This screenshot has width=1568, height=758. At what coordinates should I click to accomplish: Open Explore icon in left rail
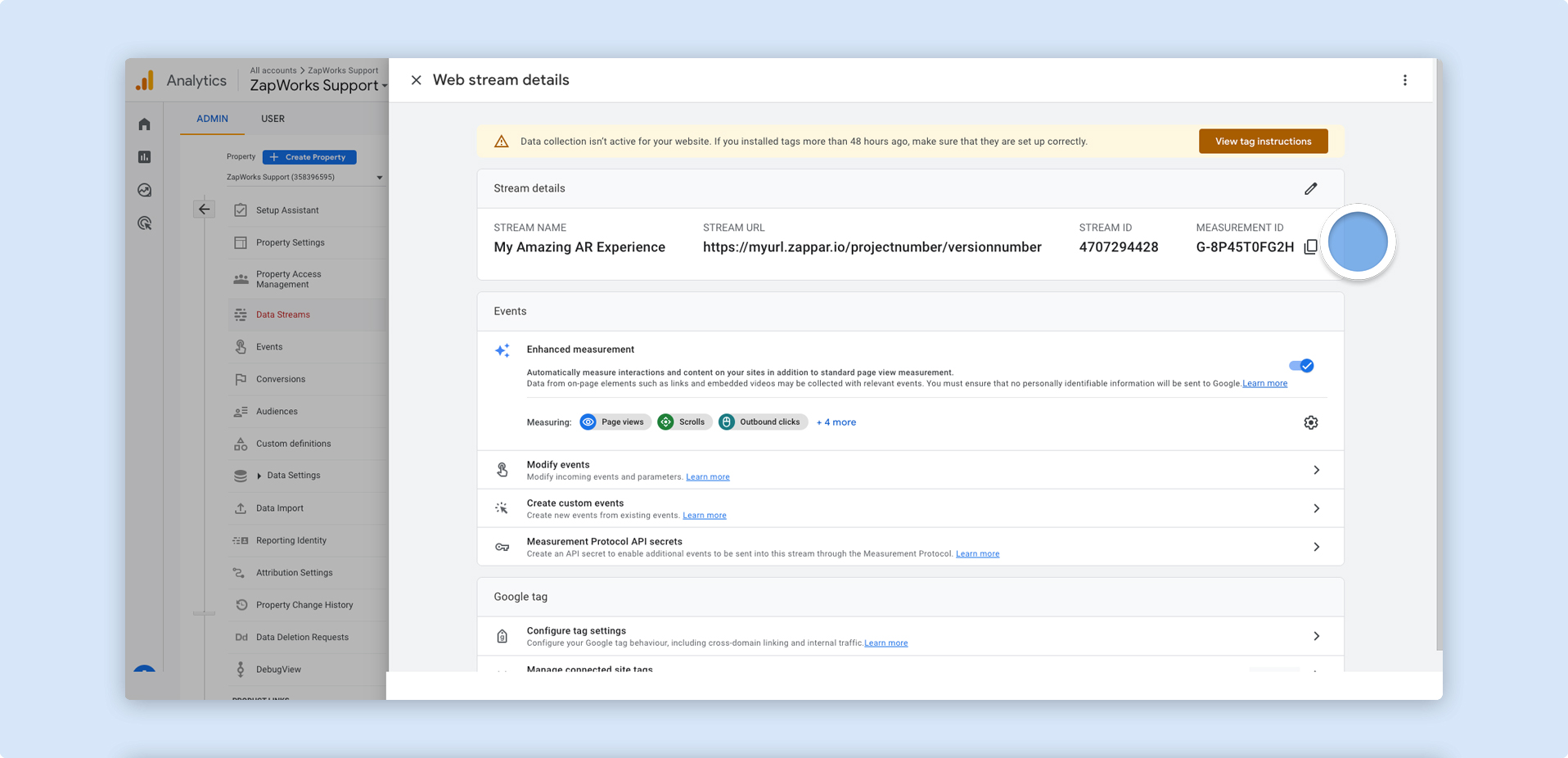click(x=145, y=191)
